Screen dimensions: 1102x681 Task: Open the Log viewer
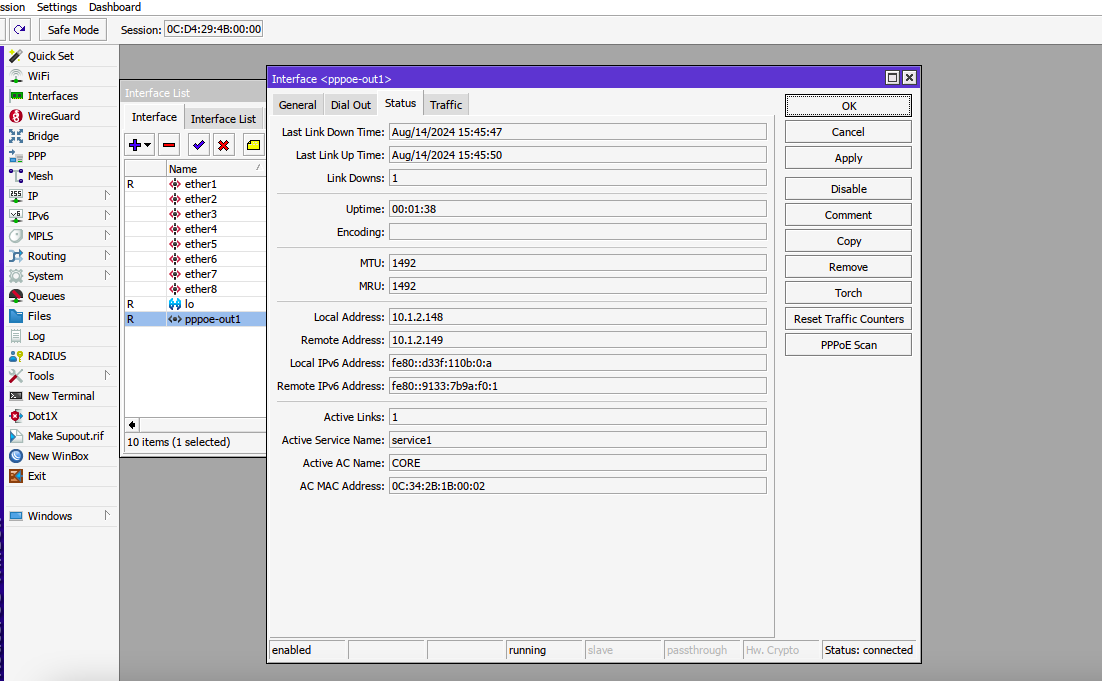click(36, 337)
